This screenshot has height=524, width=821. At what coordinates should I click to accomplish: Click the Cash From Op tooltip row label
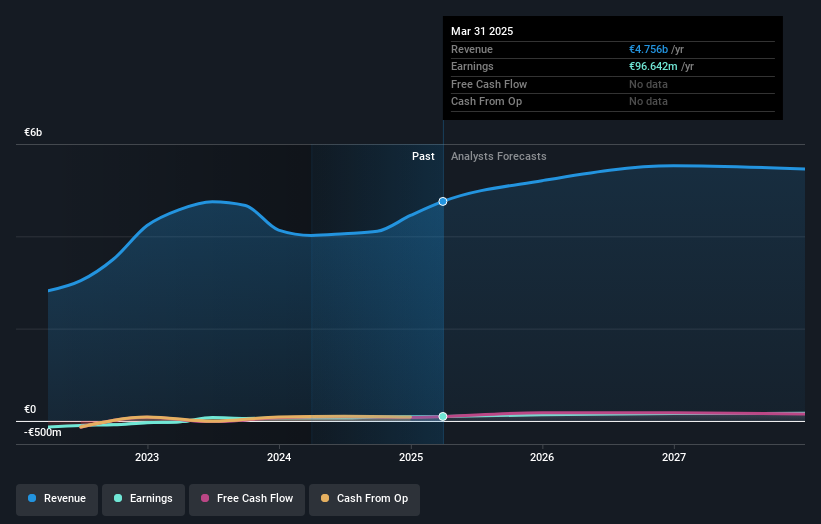[486, 102]
